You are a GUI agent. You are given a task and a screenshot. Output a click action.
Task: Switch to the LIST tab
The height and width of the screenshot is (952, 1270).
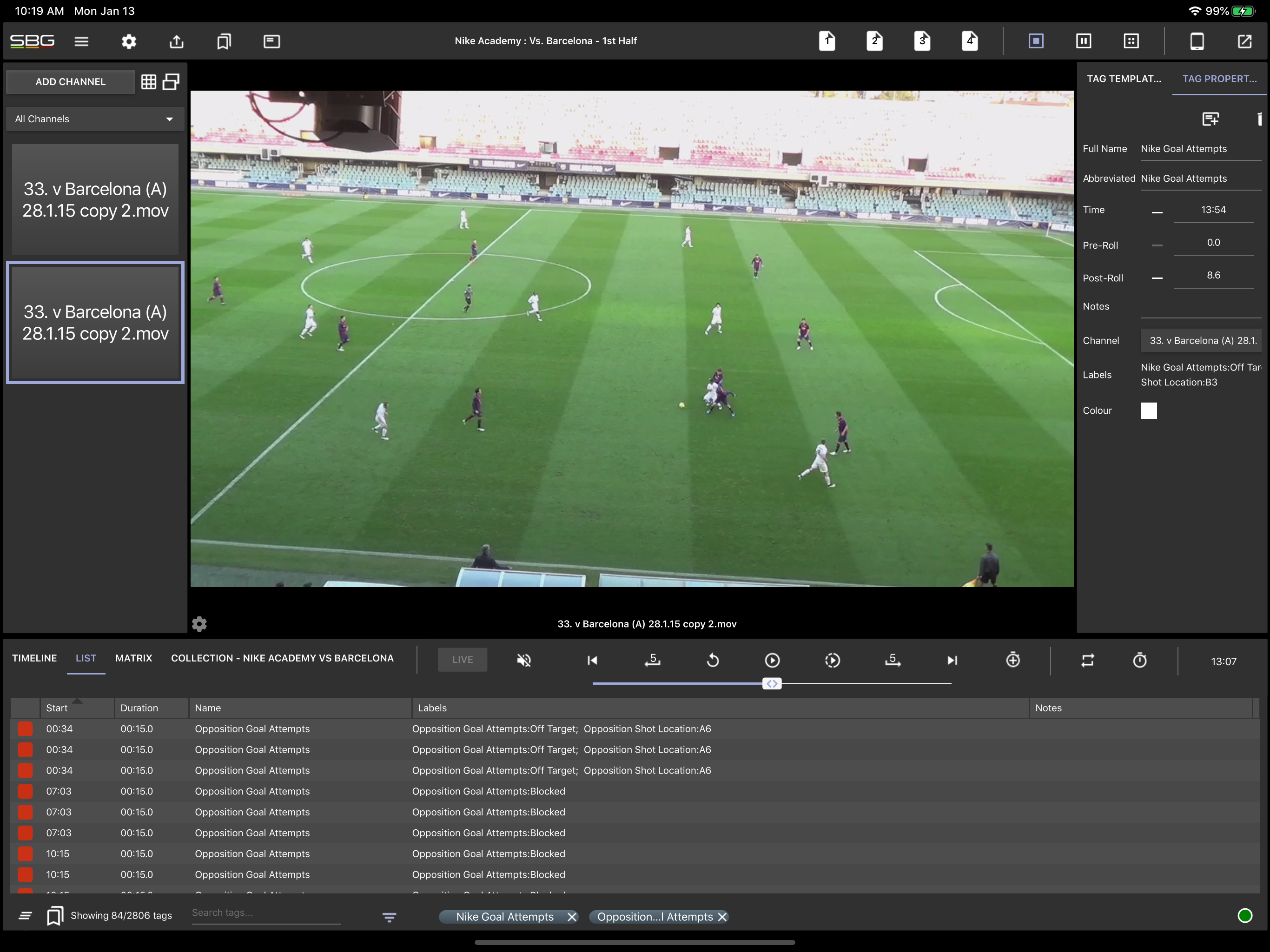[86, 658]
